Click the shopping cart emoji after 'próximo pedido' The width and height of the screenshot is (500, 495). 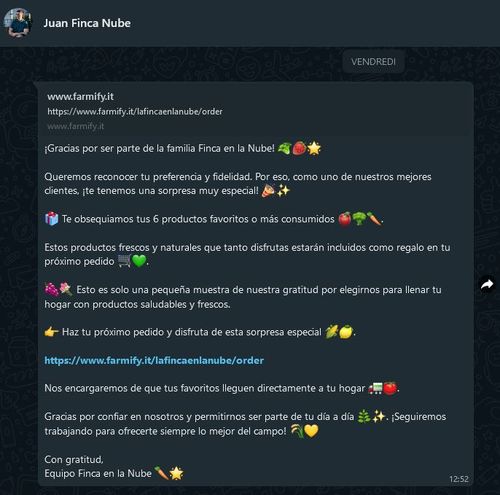point(124,261)
